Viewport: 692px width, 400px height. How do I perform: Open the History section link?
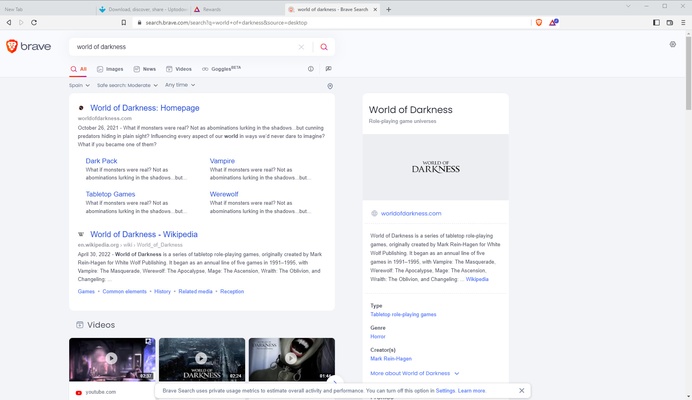162,291
